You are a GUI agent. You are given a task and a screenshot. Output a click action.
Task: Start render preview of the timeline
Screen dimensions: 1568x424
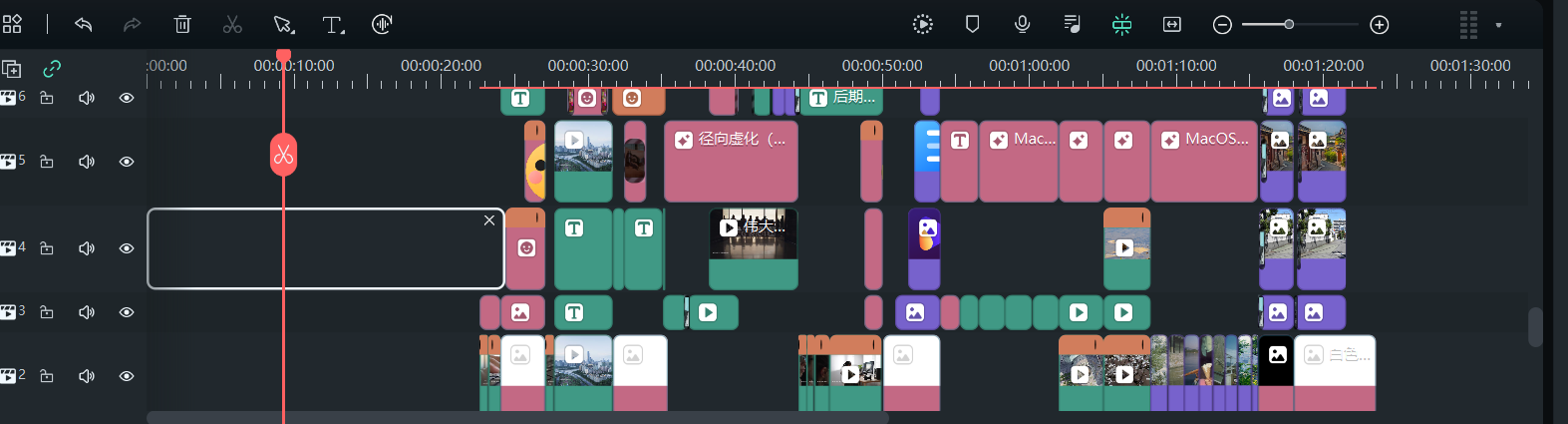point(923,24)
